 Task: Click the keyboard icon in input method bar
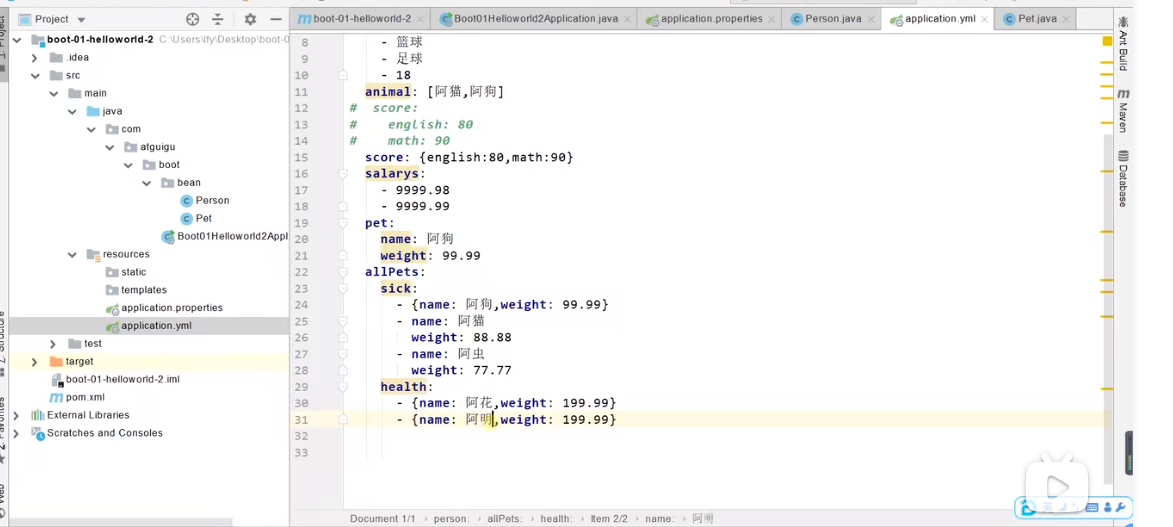1092,508
